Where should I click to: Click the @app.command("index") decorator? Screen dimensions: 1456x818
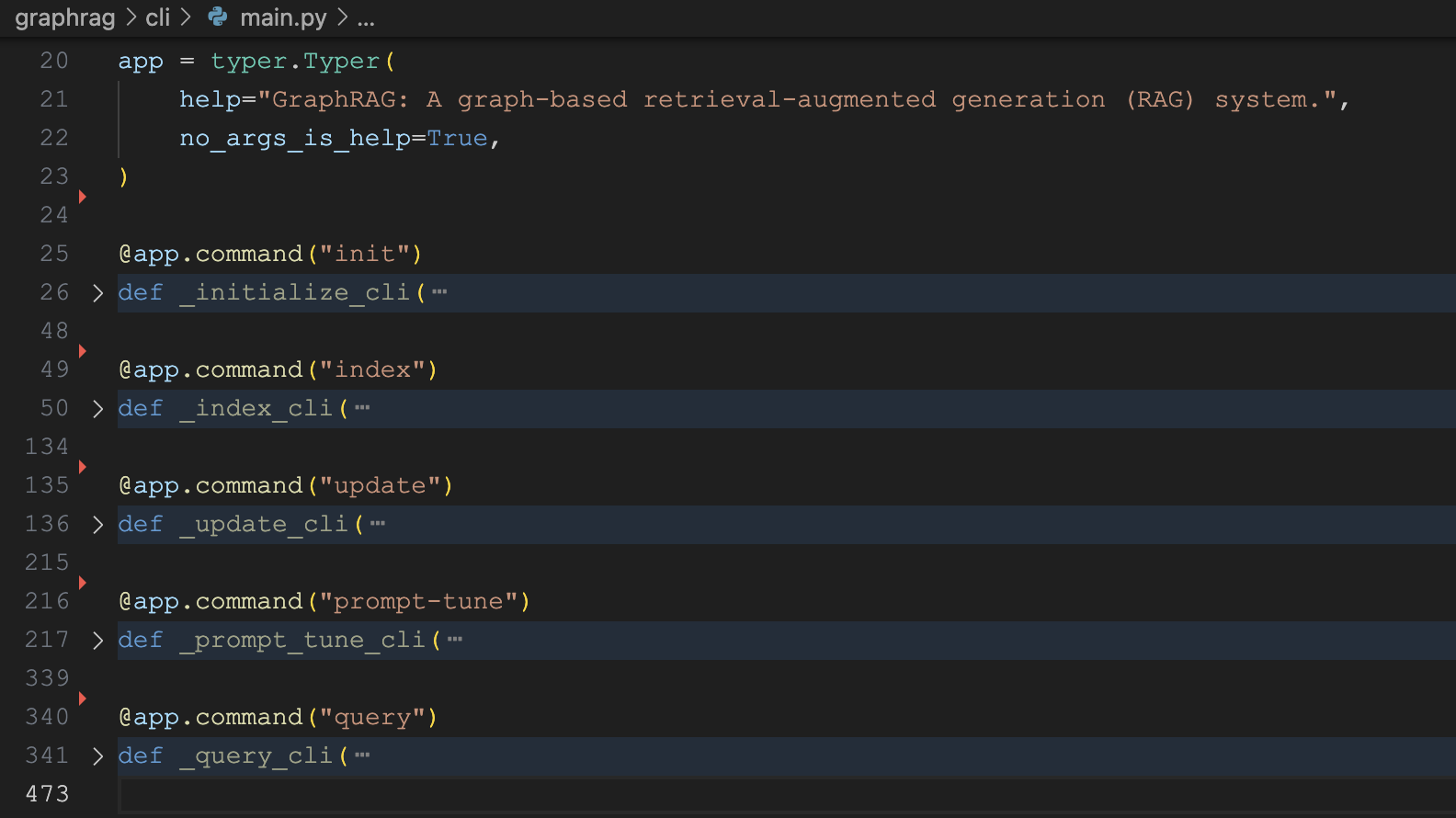278,369
